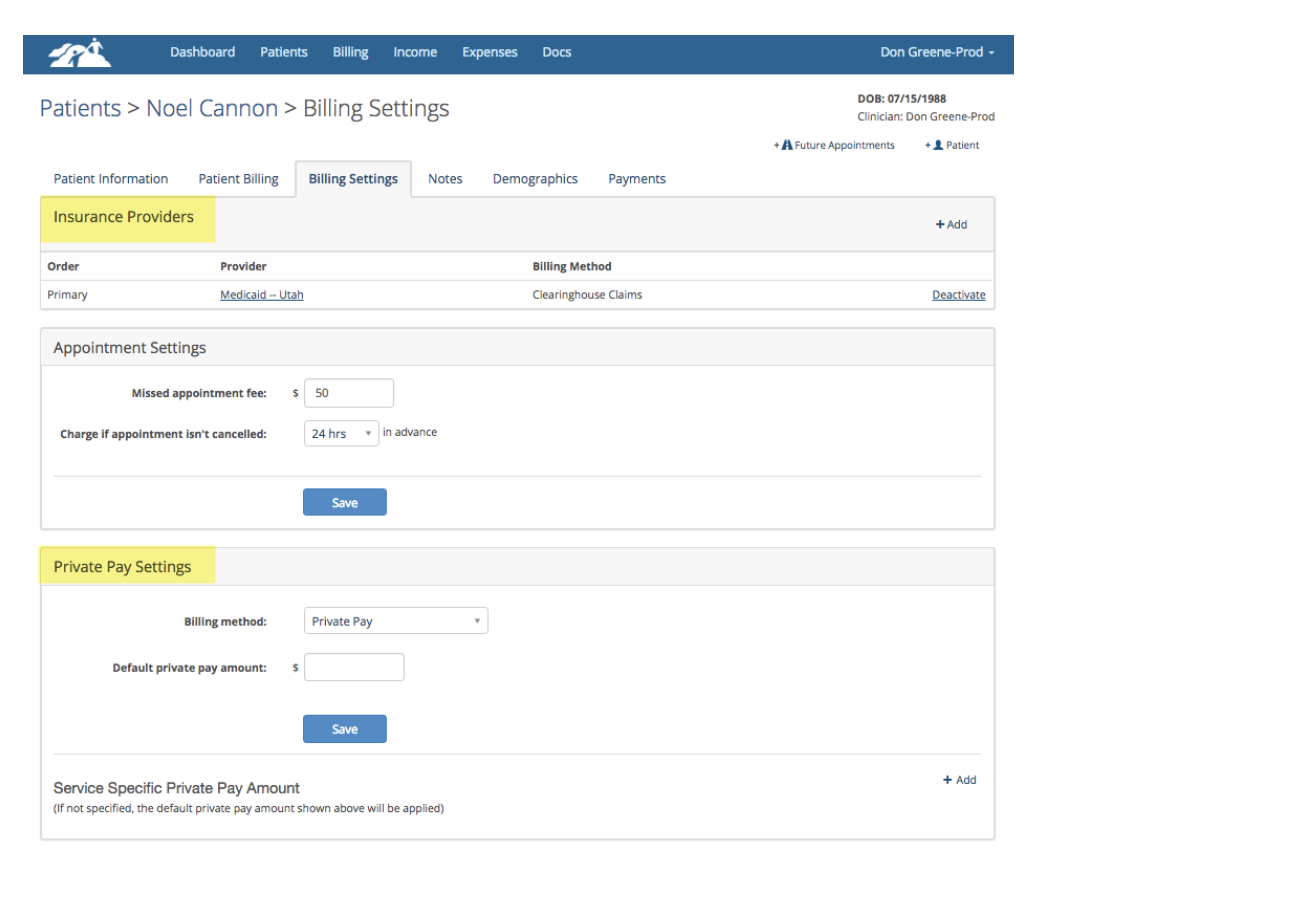Open the Billing method Private Pay dropdown
Image resolution: width=1312 pixels, height=900 pixels.
click(x=396, y=621)
